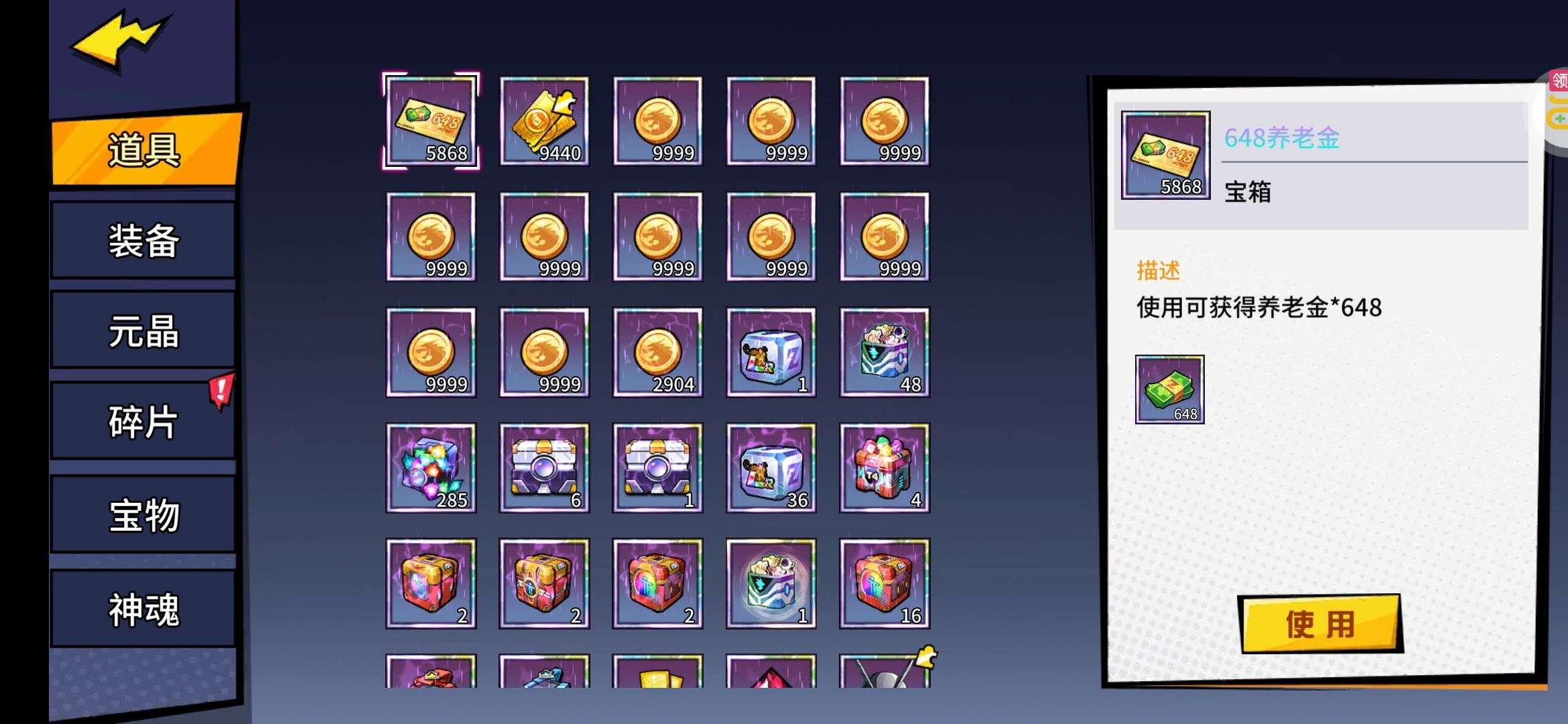Image resolution: width=1568 pixels, height=724 pixels.
Task: Pick the silver camera chest with count 6
Action: pyautogui.click(x=544, y=468)
